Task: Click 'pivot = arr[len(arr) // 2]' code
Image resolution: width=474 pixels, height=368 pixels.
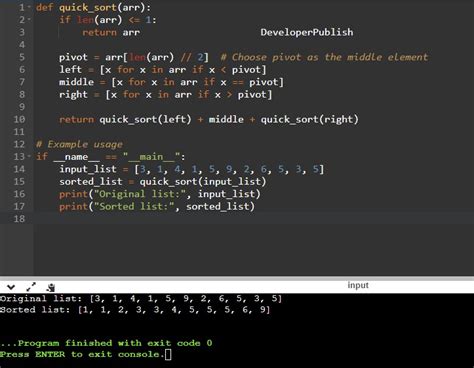Action: point(134,57)
